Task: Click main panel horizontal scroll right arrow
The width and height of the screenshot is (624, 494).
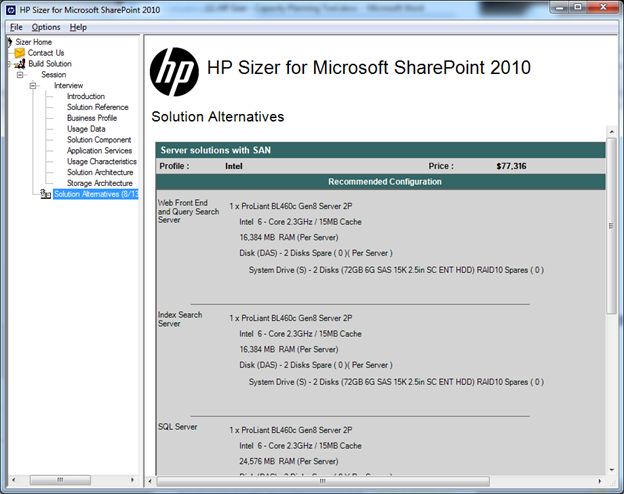Action: (600, 481)
